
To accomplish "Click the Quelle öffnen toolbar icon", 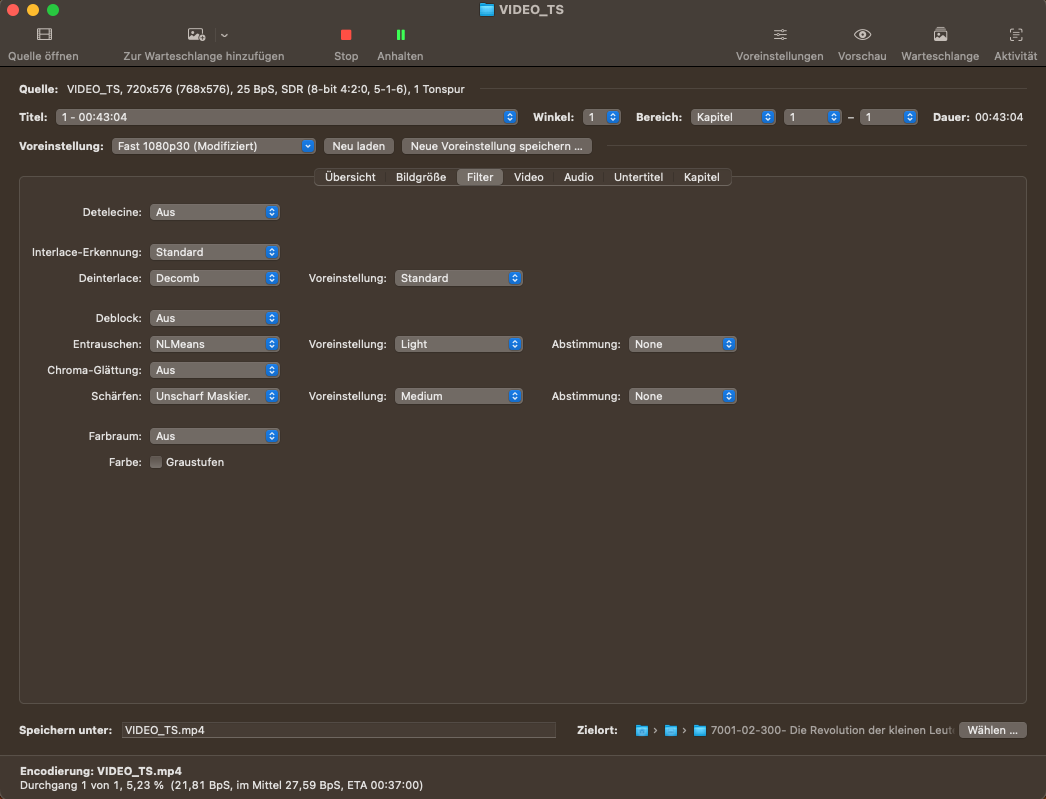I will tap(44, 35).
